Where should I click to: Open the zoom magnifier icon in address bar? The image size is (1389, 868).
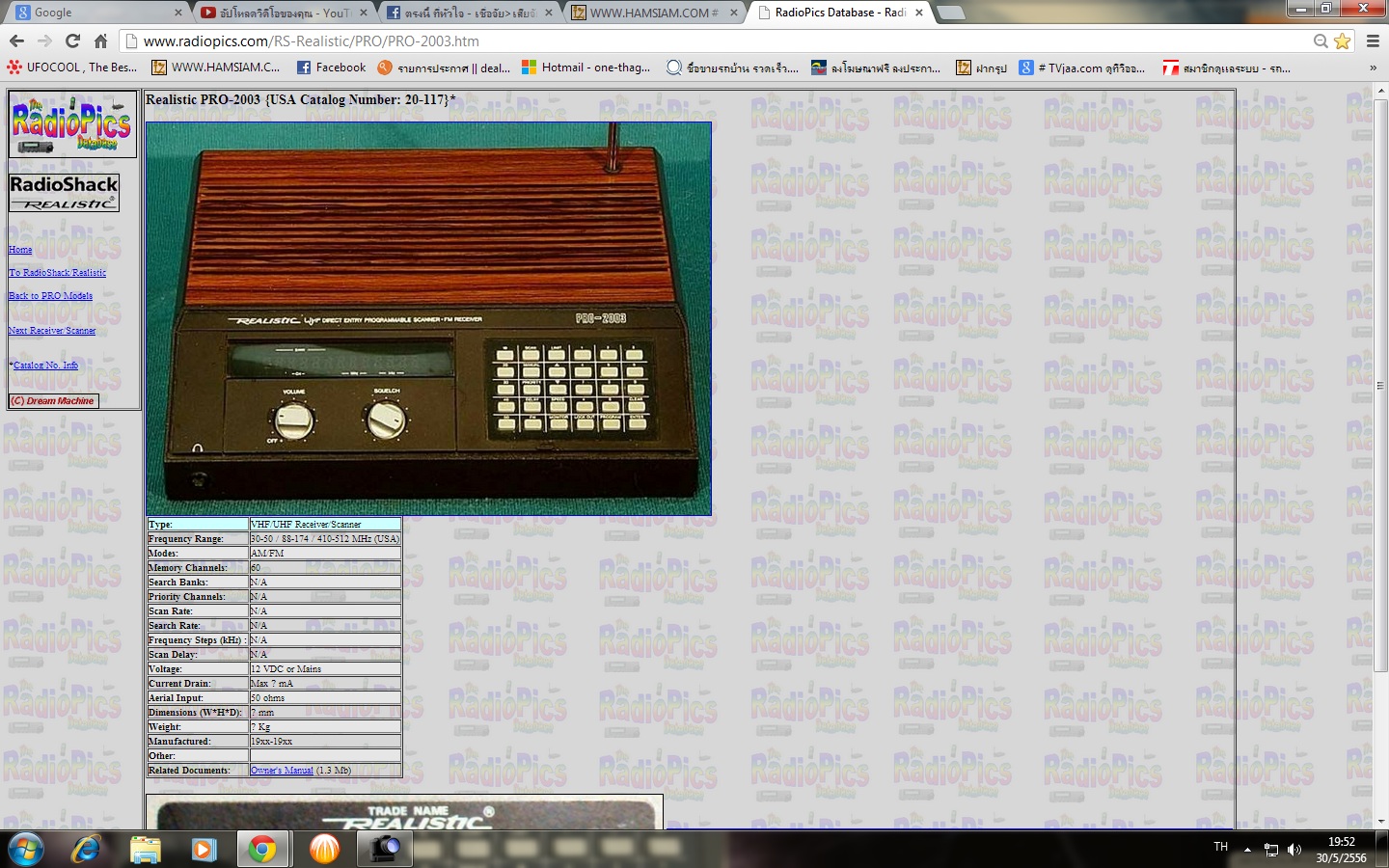click(1321, 41)
